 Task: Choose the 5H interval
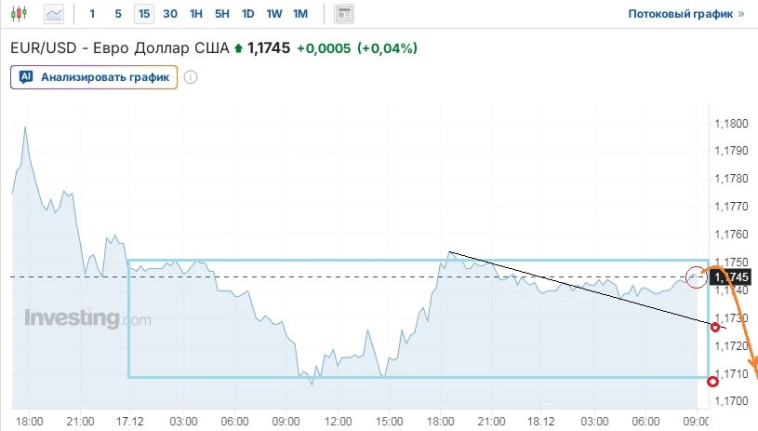pyautogui.click(x=222, y=14)
